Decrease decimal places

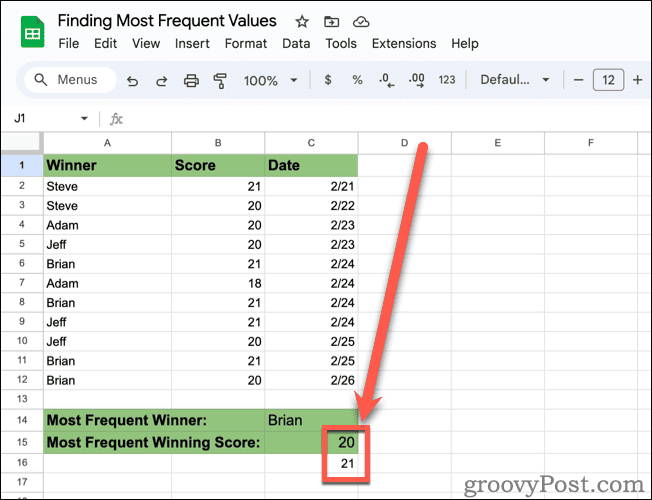[386, 80]
